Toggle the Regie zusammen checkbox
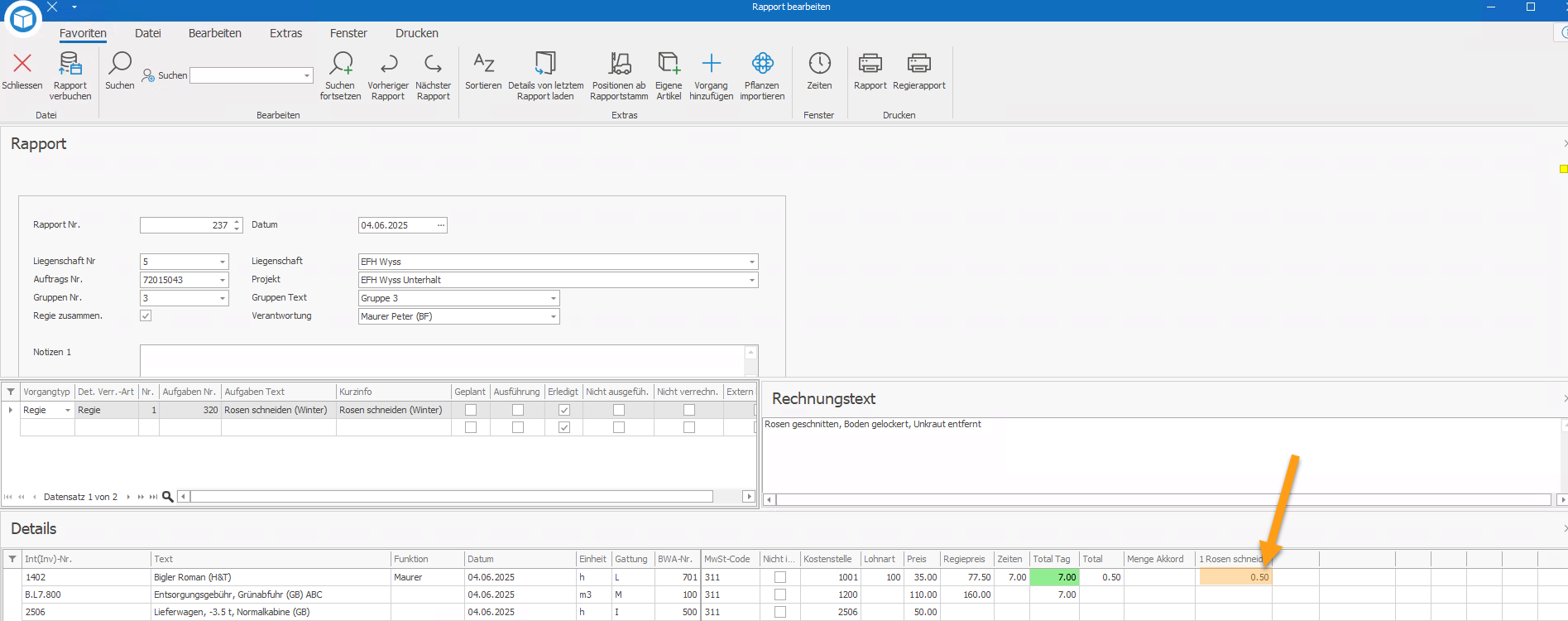Viewport: 1568px width, 621px height. tap(146, 315)
